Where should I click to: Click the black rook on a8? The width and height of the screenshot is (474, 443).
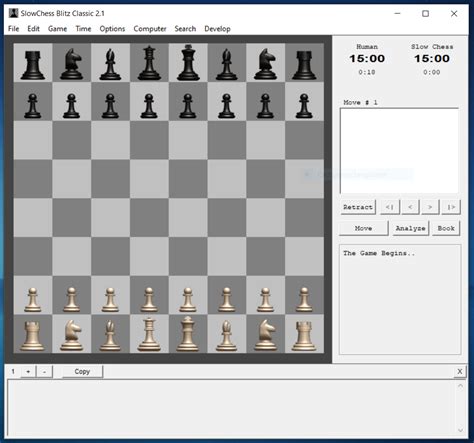pyautogui.click(x=32, y=65)
